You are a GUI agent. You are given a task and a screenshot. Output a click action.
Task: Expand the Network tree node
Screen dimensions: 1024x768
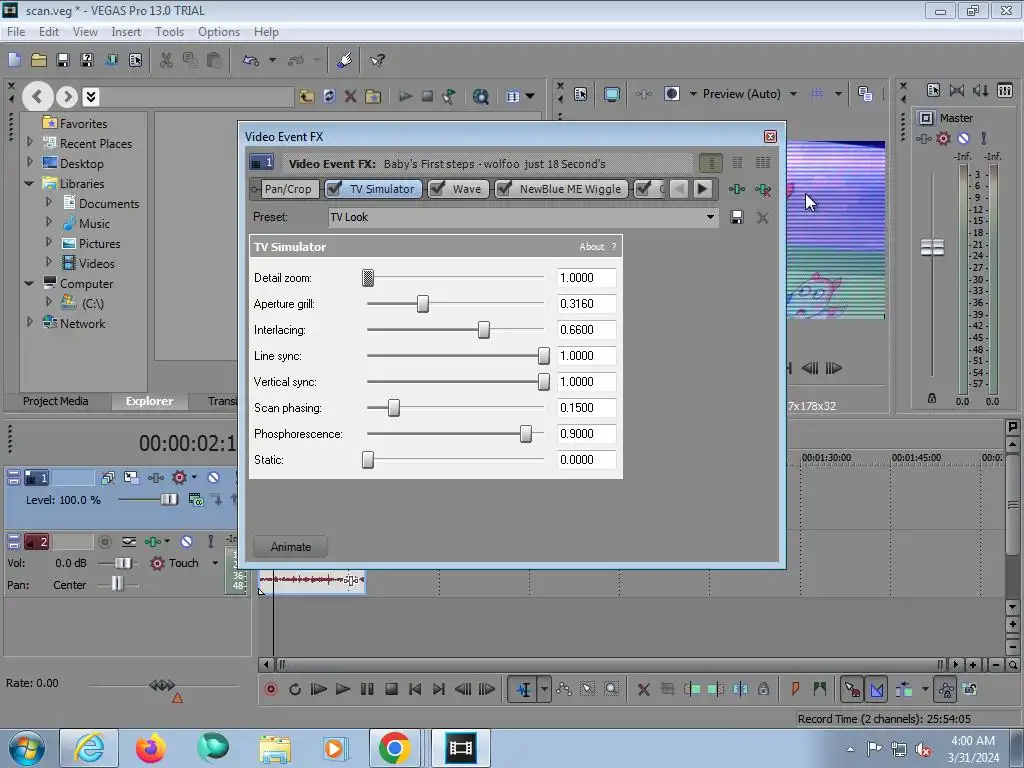coord(29,321)
